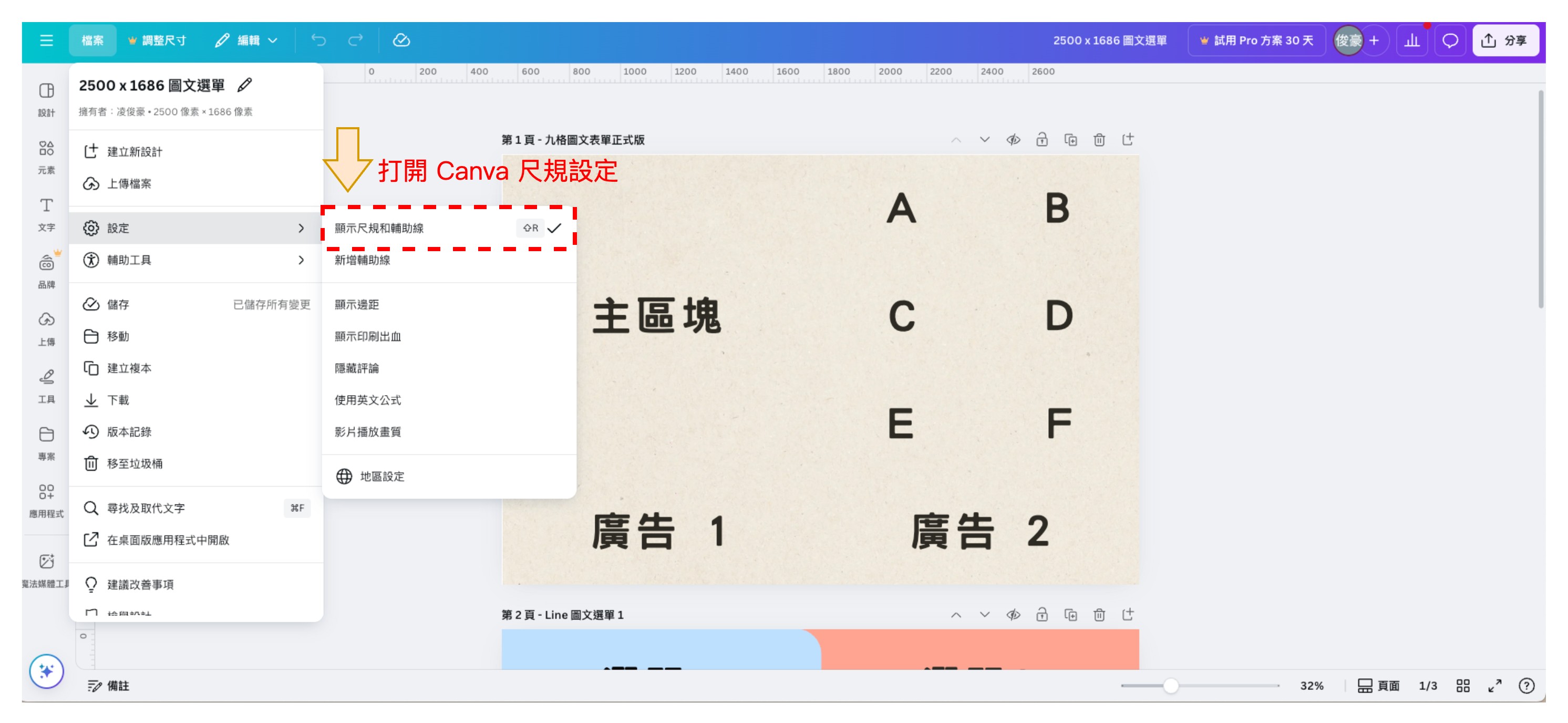Open the analytics bar chart icon
The image size is (1568, 723).
pyautogui.click(x=1412, y=40)
